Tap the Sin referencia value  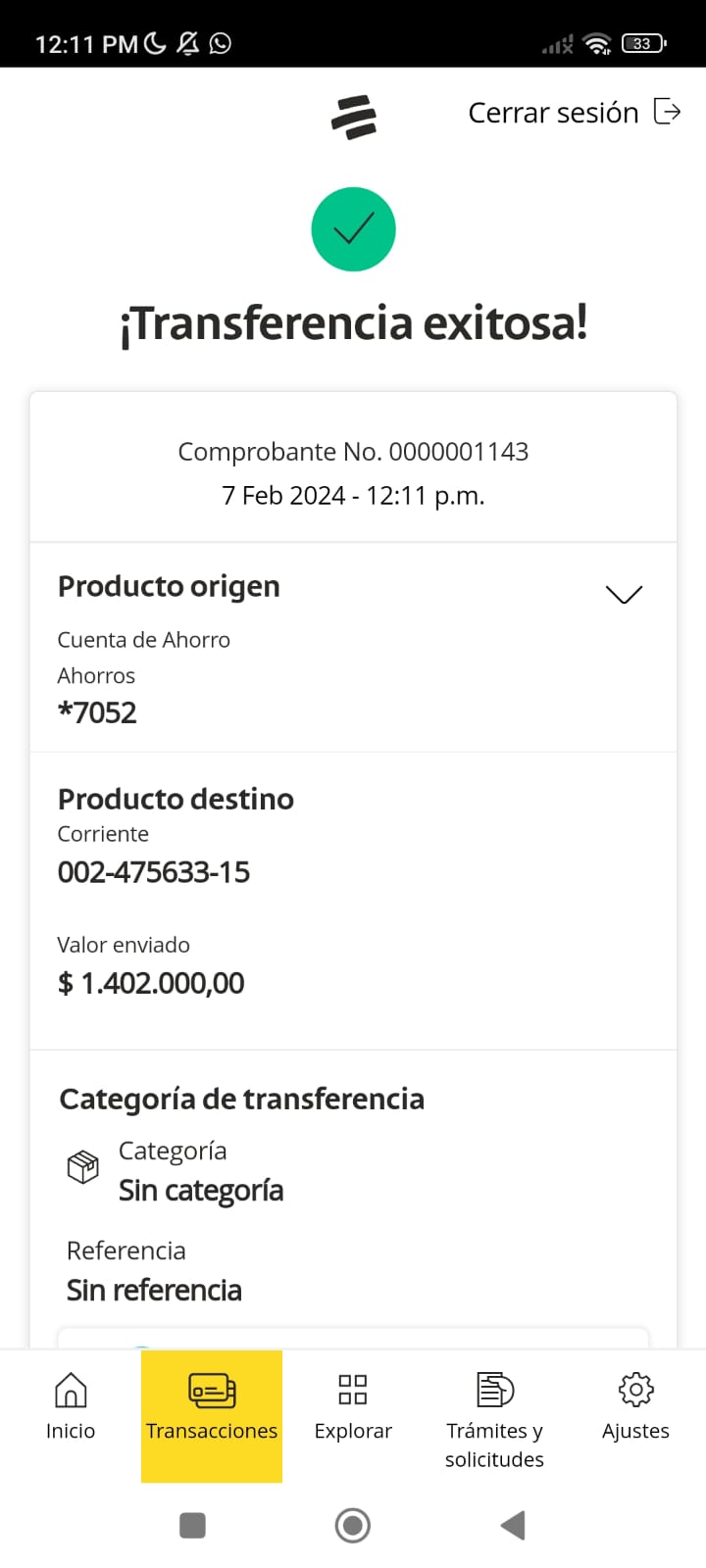coord(154,1291)
